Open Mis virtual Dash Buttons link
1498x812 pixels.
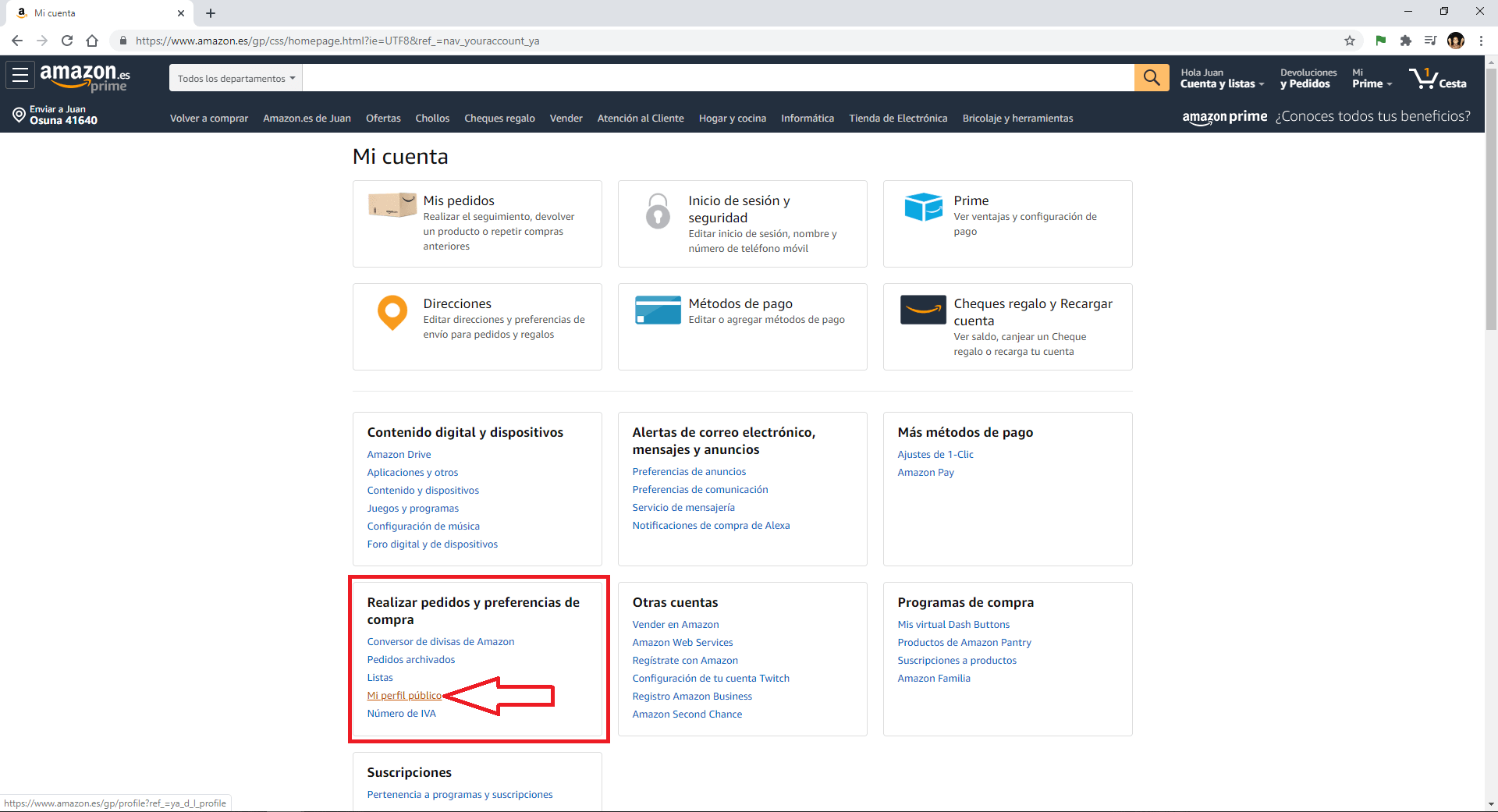click(953, 625)
